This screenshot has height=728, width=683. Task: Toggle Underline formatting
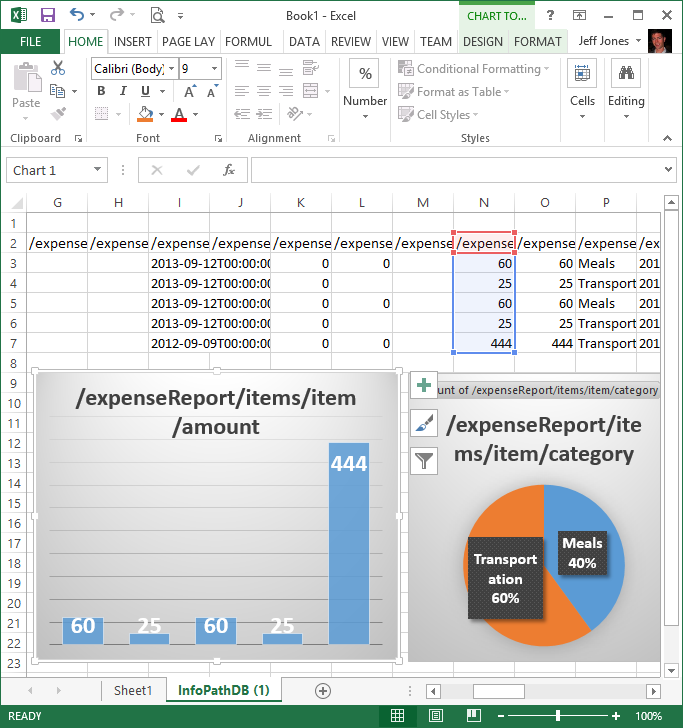(x=145, y=91)
